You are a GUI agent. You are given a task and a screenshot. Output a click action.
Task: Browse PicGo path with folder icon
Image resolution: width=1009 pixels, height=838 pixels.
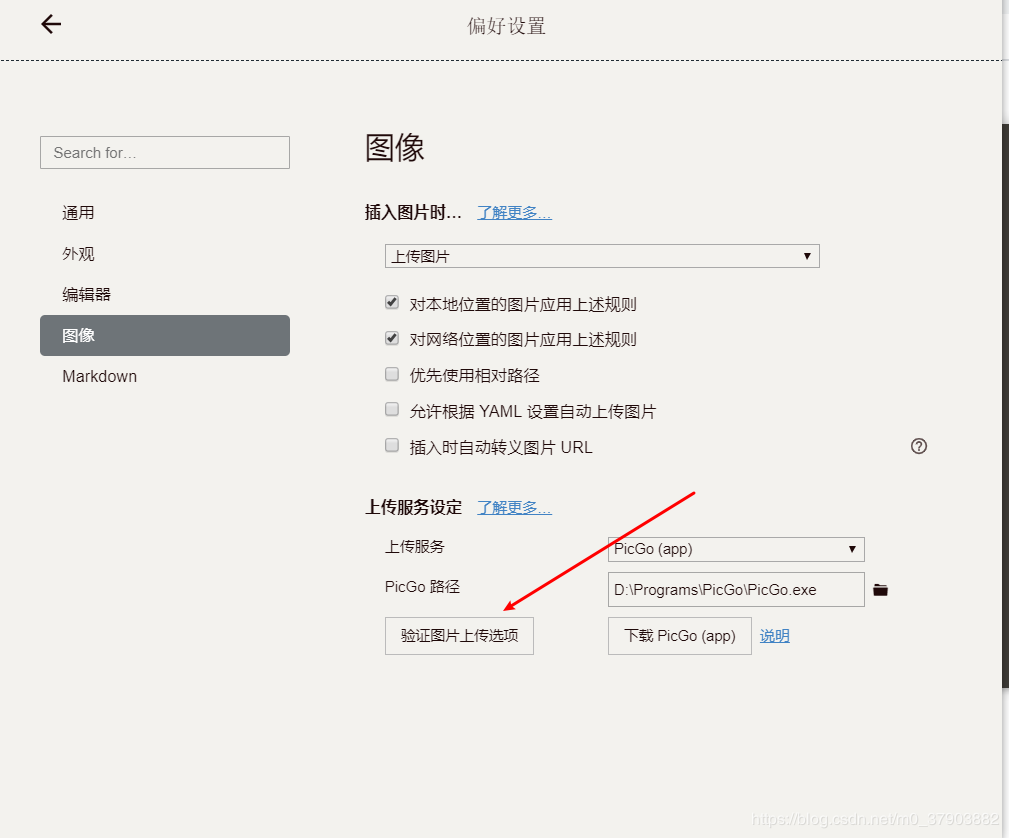pos(880,590)
